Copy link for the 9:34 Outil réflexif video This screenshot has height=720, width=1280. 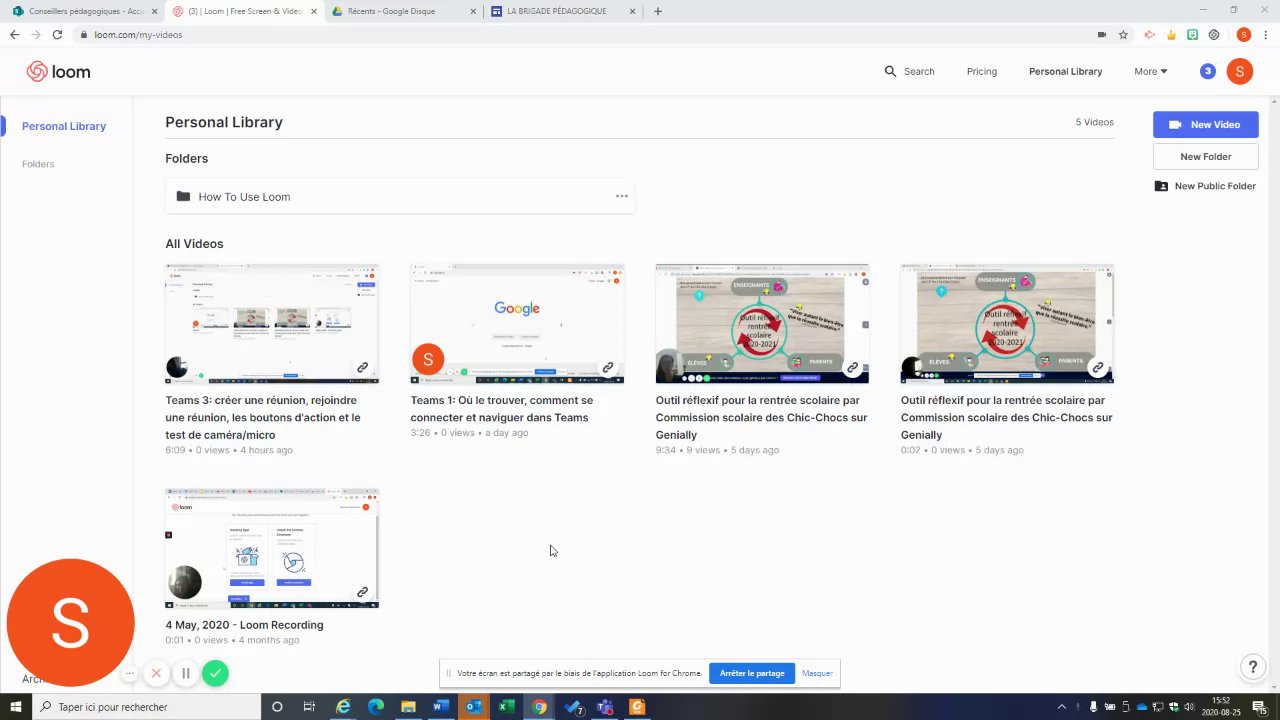852,368
